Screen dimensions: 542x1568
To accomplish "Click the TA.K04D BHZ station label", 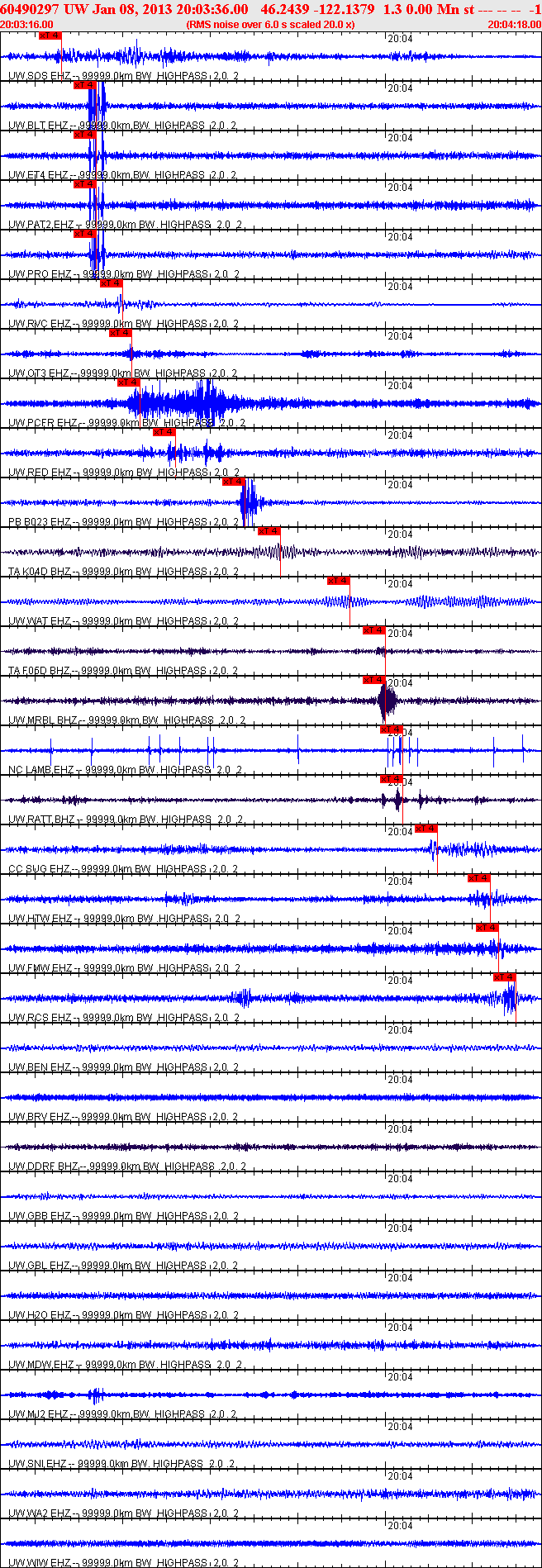I will 40,572.
